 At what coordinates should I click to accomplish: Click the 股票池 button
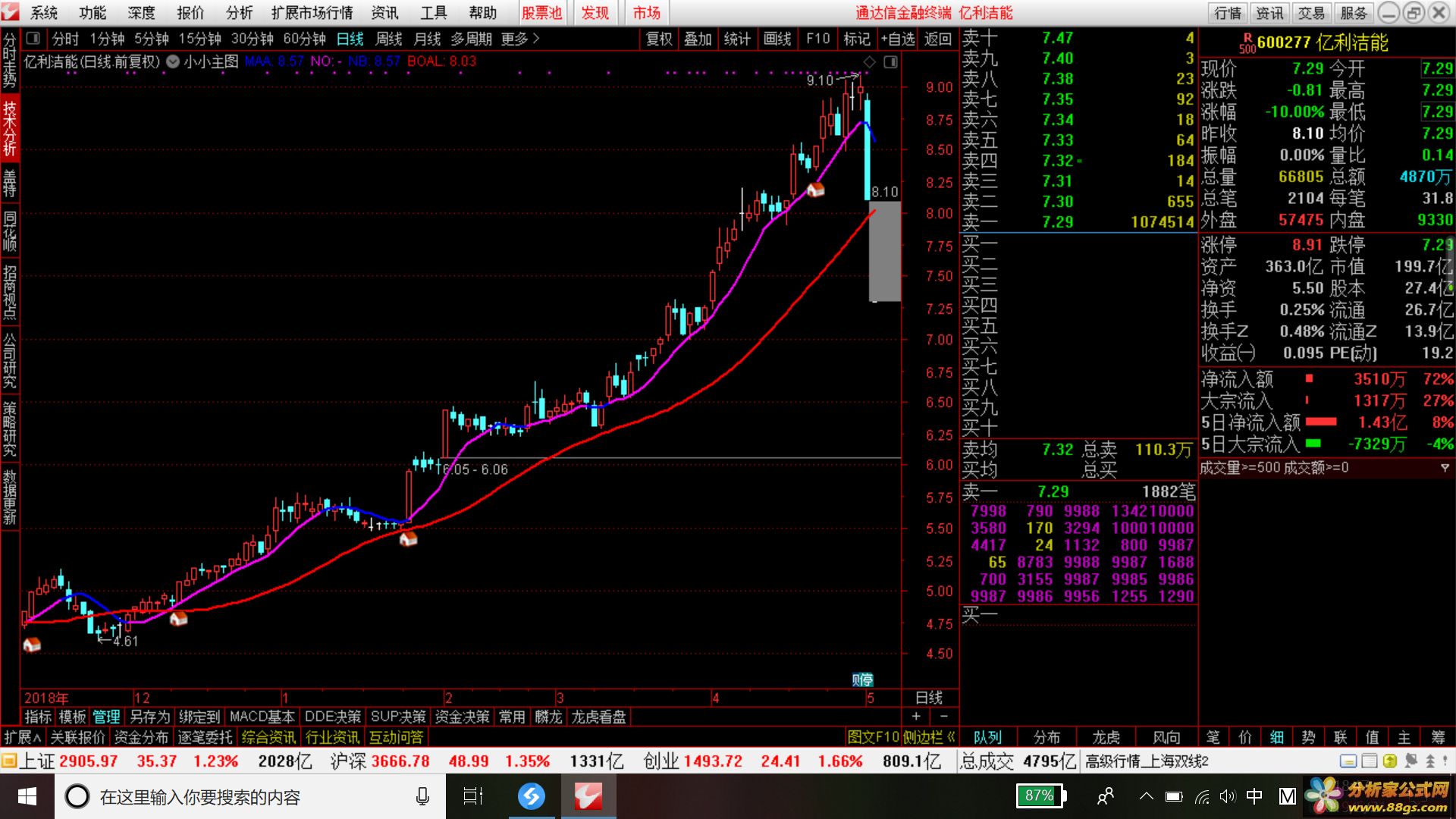coord(541,13)
